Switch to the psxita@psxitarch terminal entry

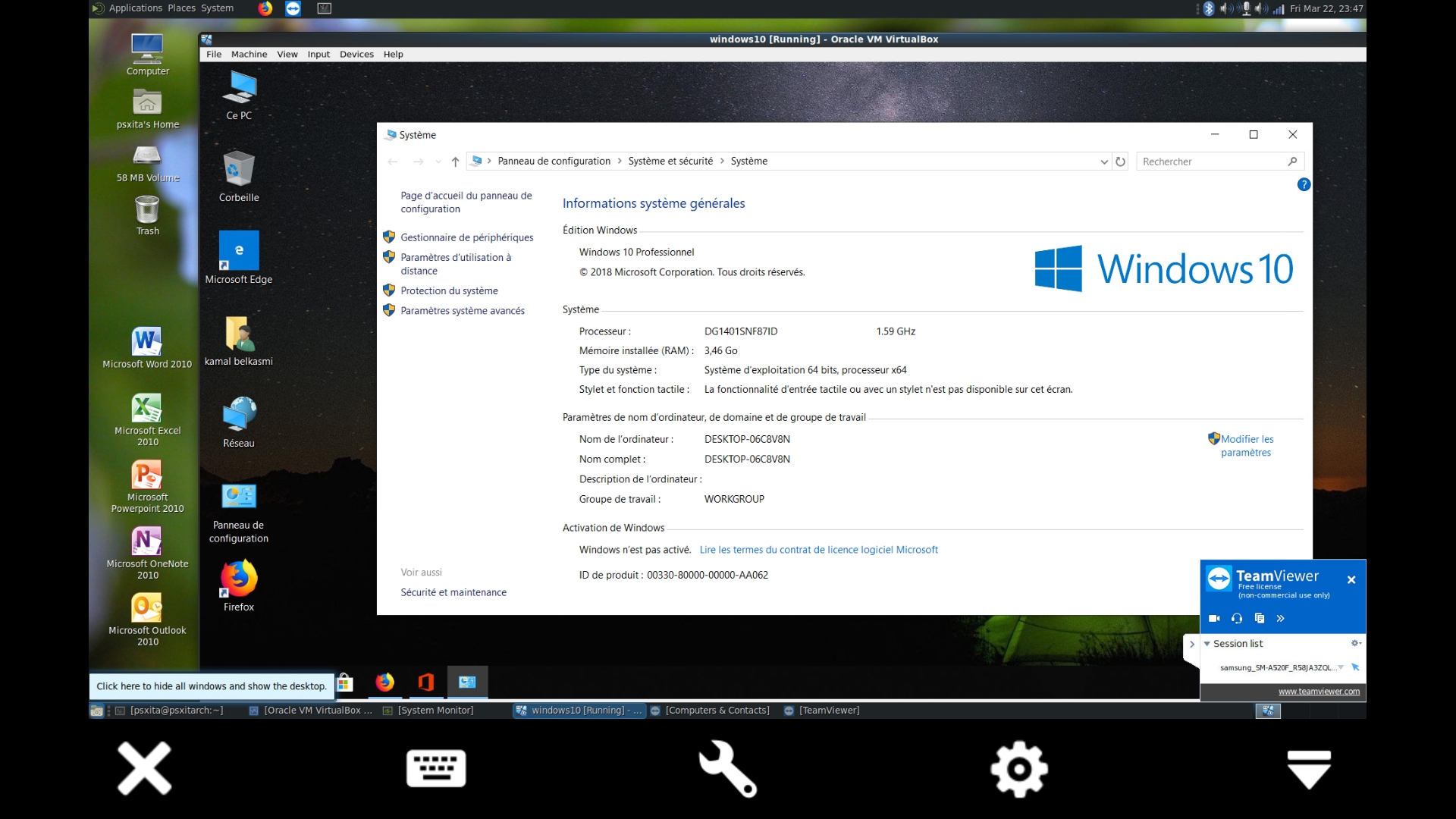point(170,711)
